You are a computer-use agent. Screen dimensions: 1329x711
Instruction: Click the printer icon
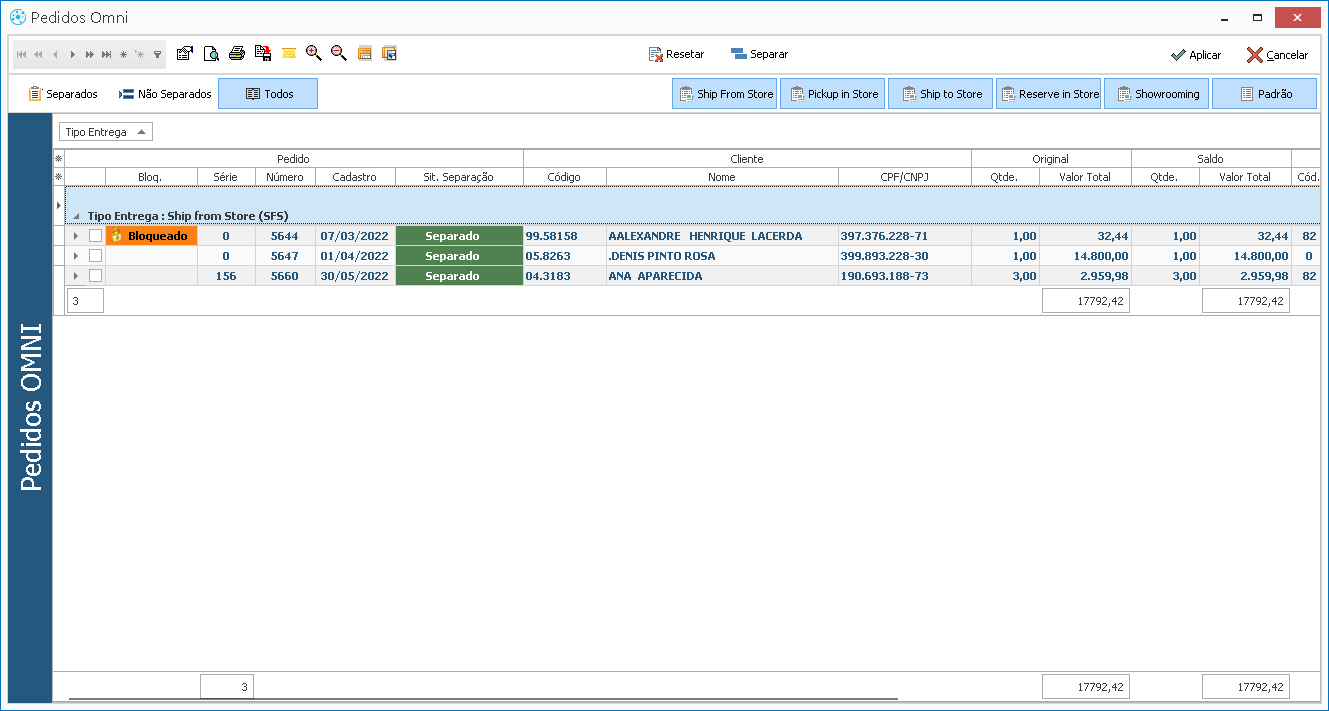pos(237,53)
